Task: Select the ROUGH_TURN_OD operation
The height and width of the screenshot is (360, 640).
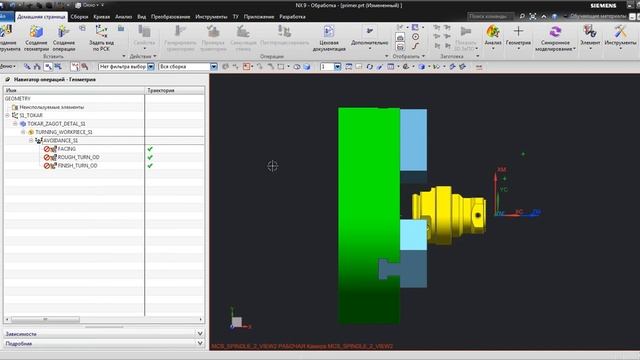Action: pyautogui.click(x=78, y=157)
